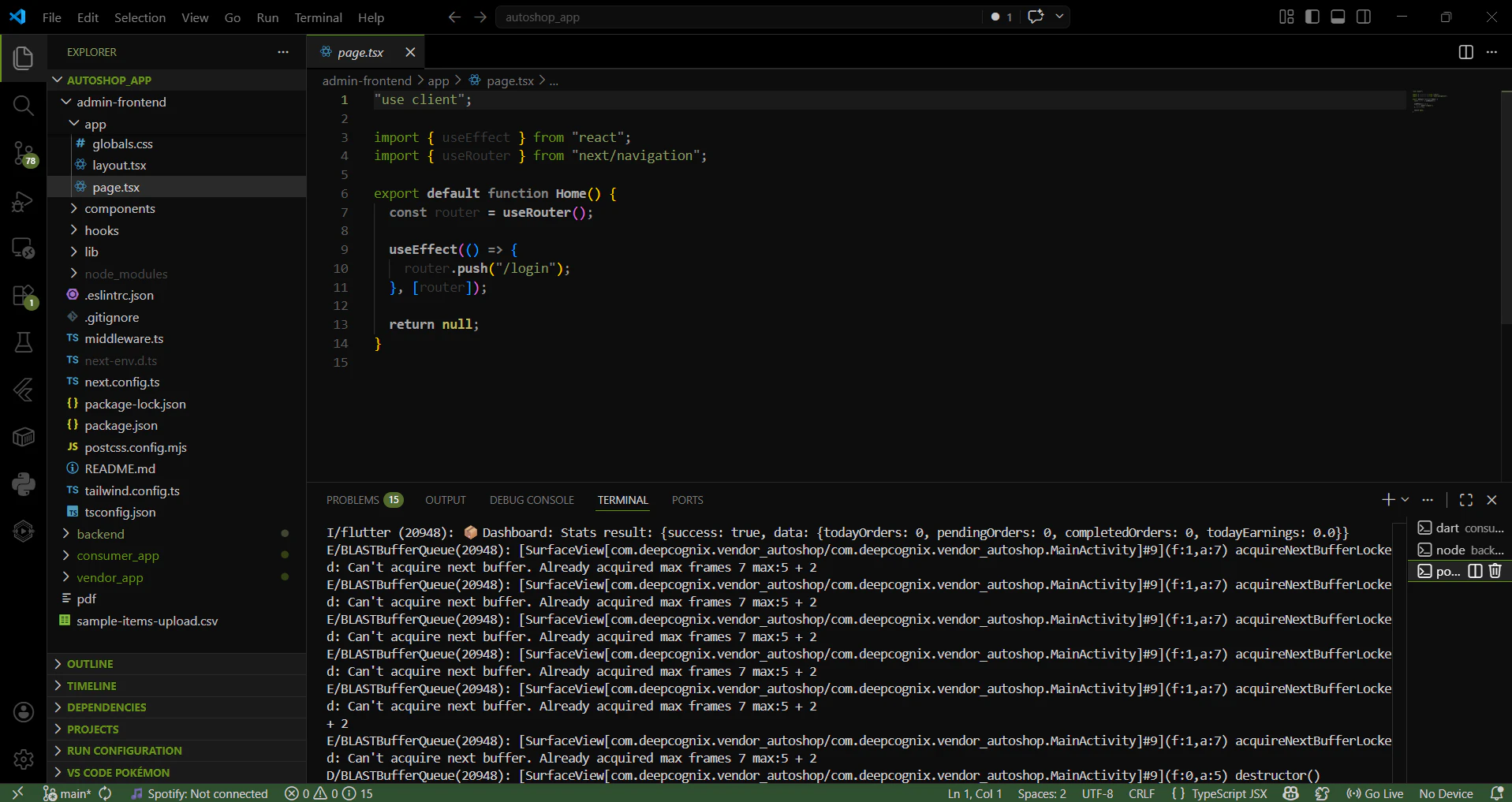Image resolution: width=1512 pixels, height=802 pixels.
Task: Kill the active terminal with the trash icon
Action: pyautogui.click(x=1495, y=571)
